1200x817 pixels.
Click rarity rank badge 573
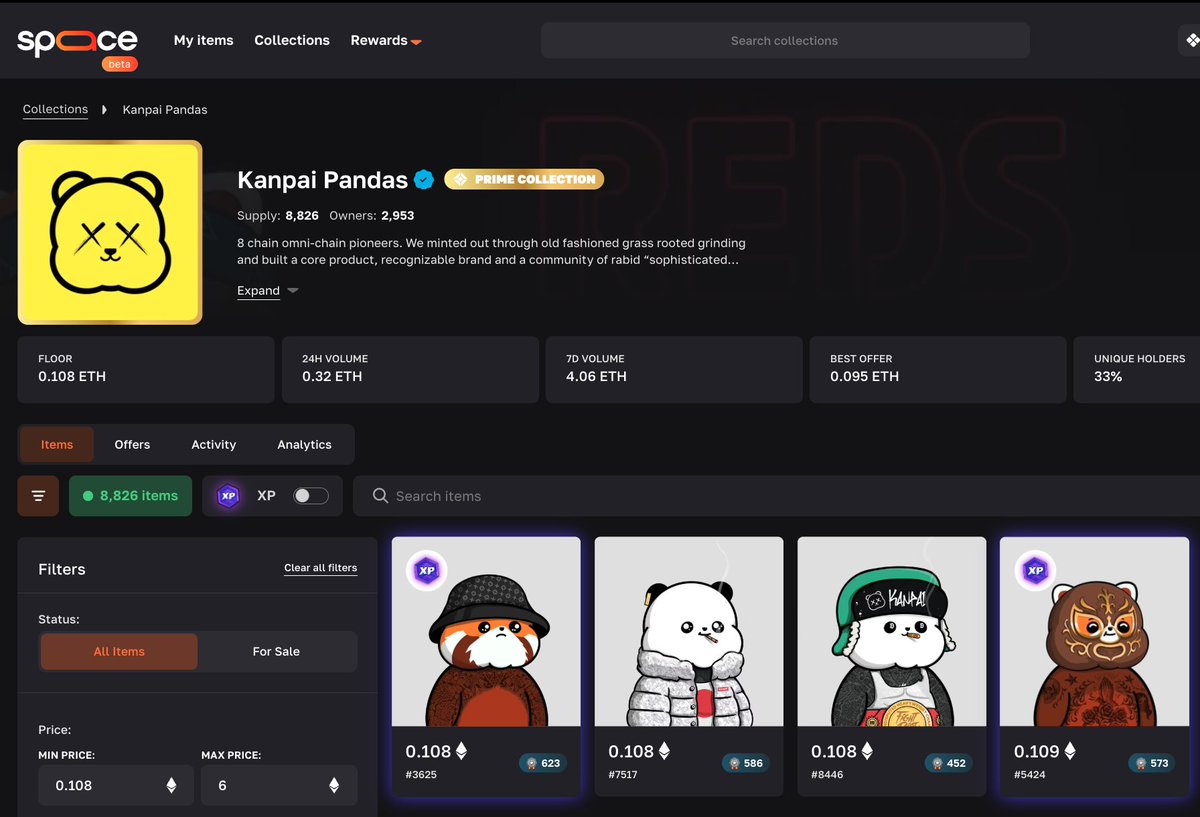1151,763
